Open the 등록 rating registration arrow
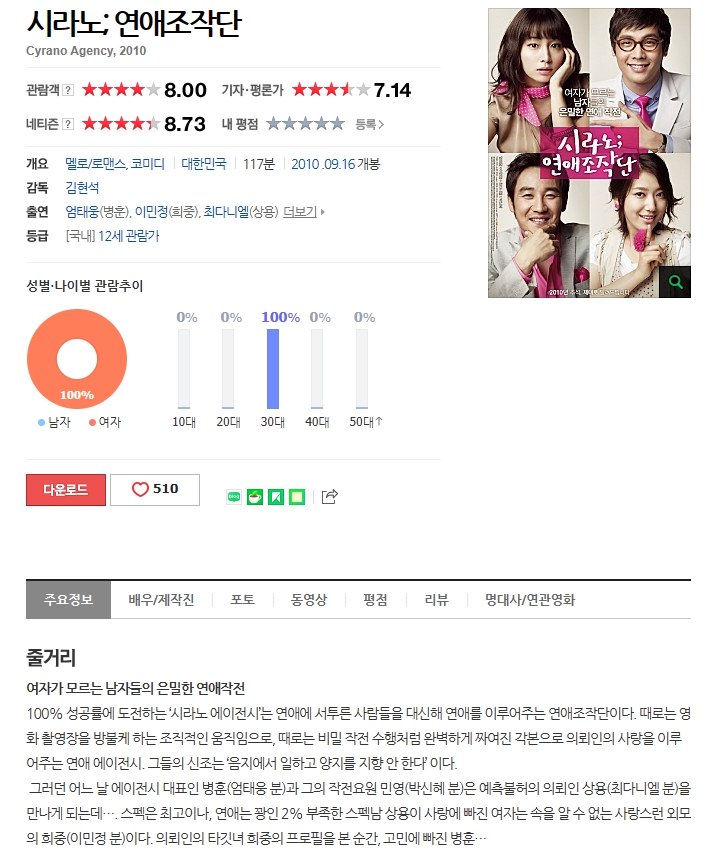The image size is (720, 852). pyautogui.click(x=370, y=124)
